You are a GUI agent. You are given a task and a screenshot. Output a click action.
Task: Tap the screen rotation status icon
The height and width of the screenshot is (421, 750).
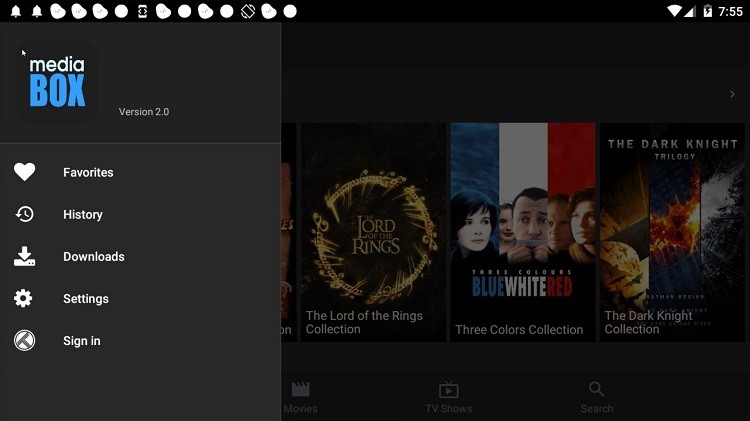(248, 11)
